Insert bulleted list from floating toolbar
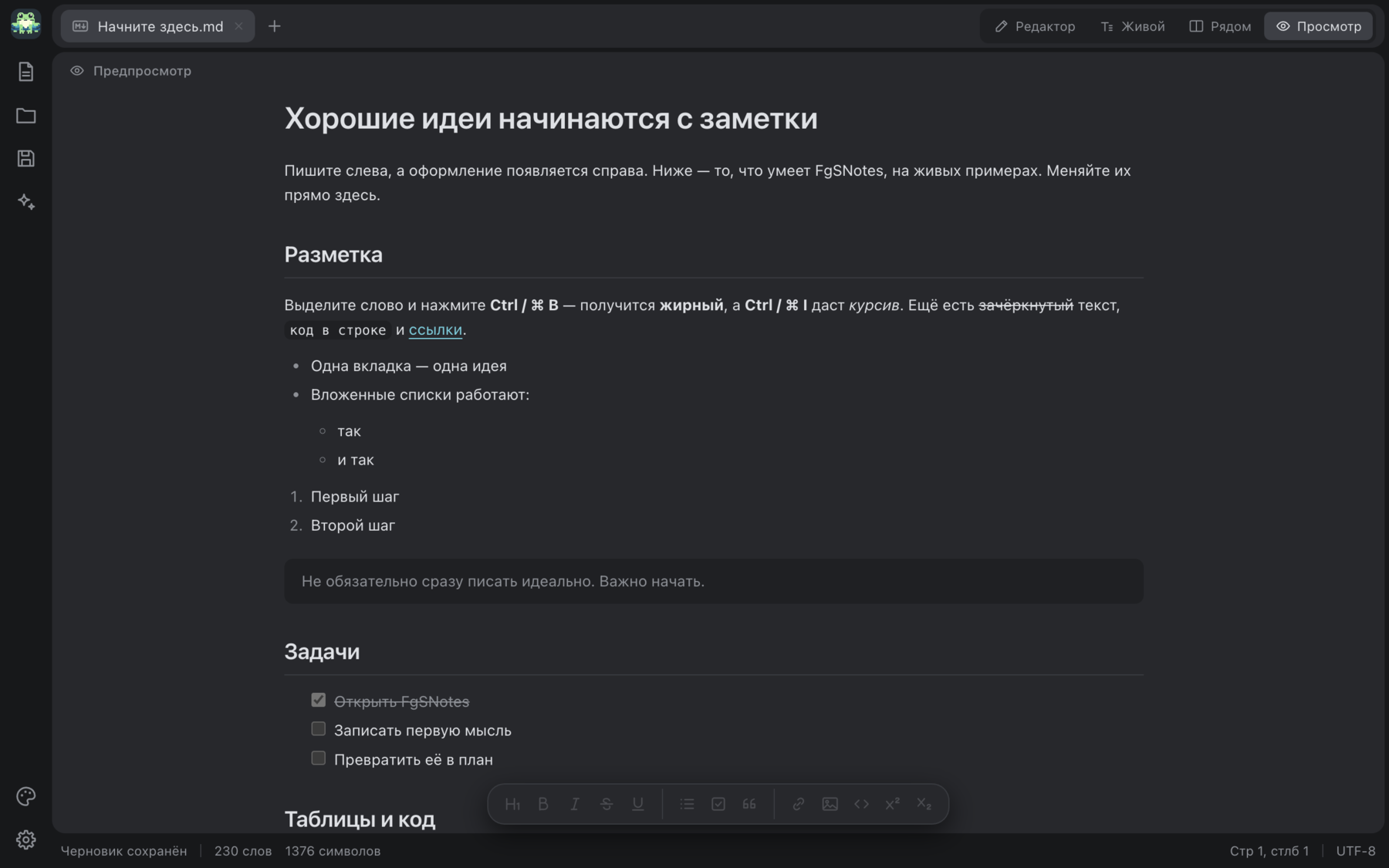Image resolution: width=1389 pixels, height=868 pixels. coord(687,804)
